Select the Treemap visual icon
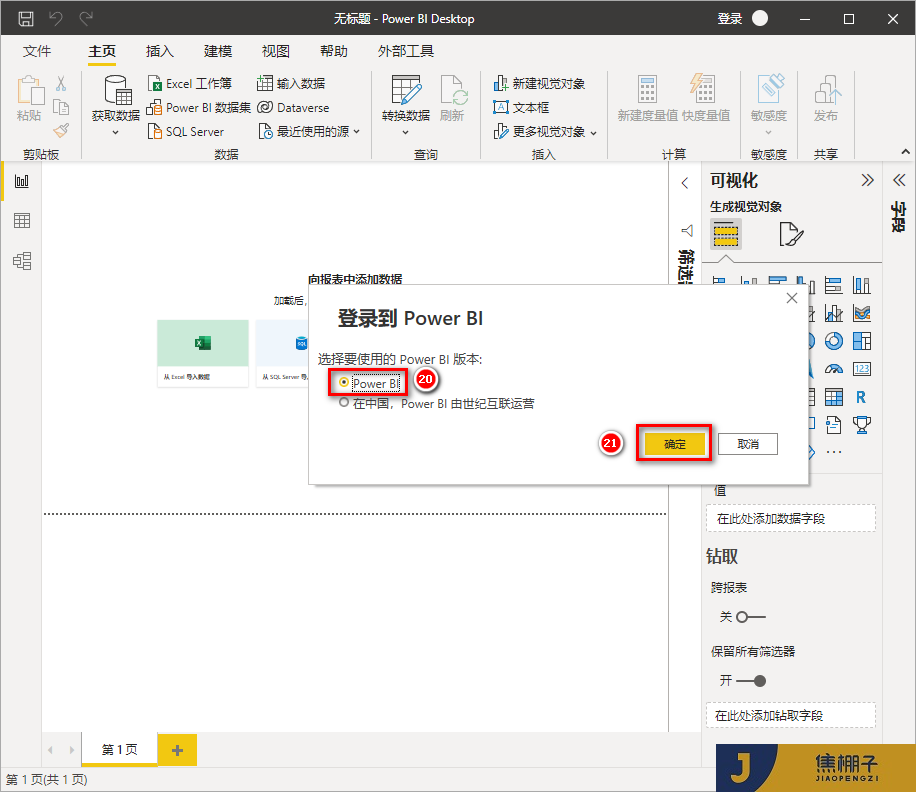Screen dimensions: 916x792 click(x=862, y=341)
